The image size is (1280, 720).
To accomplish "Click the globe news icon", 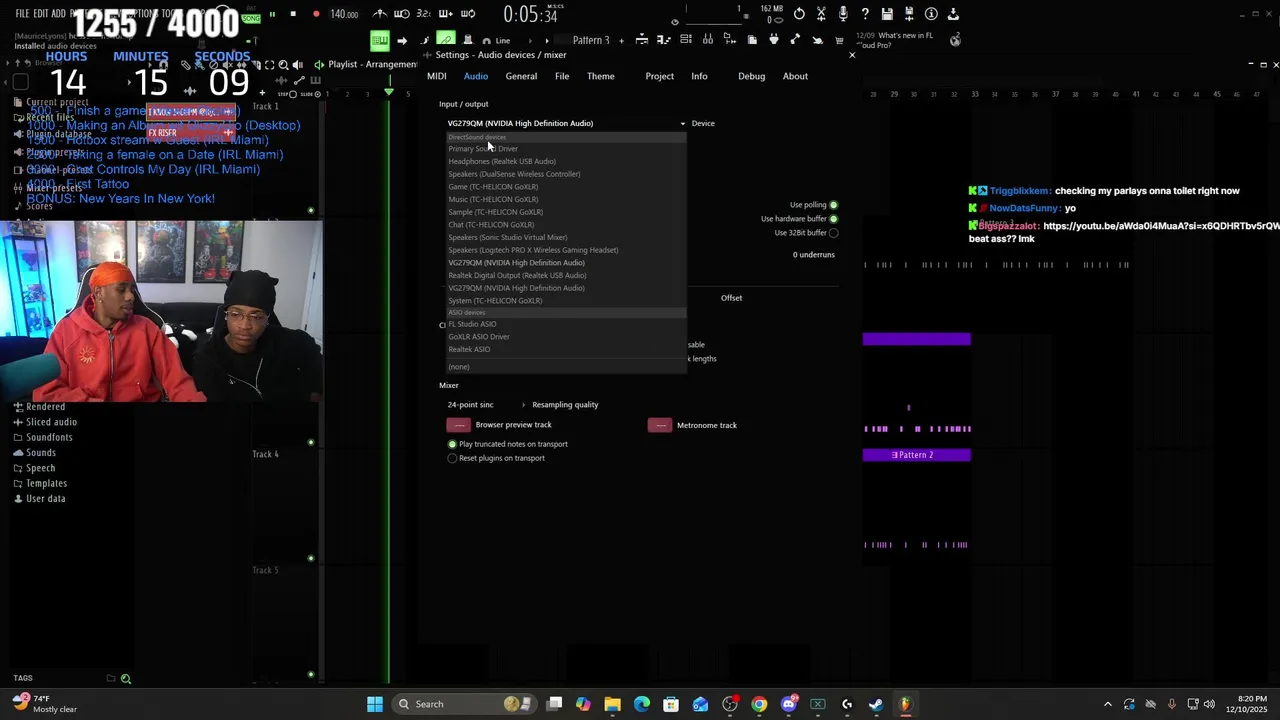I will click(956, 40).
